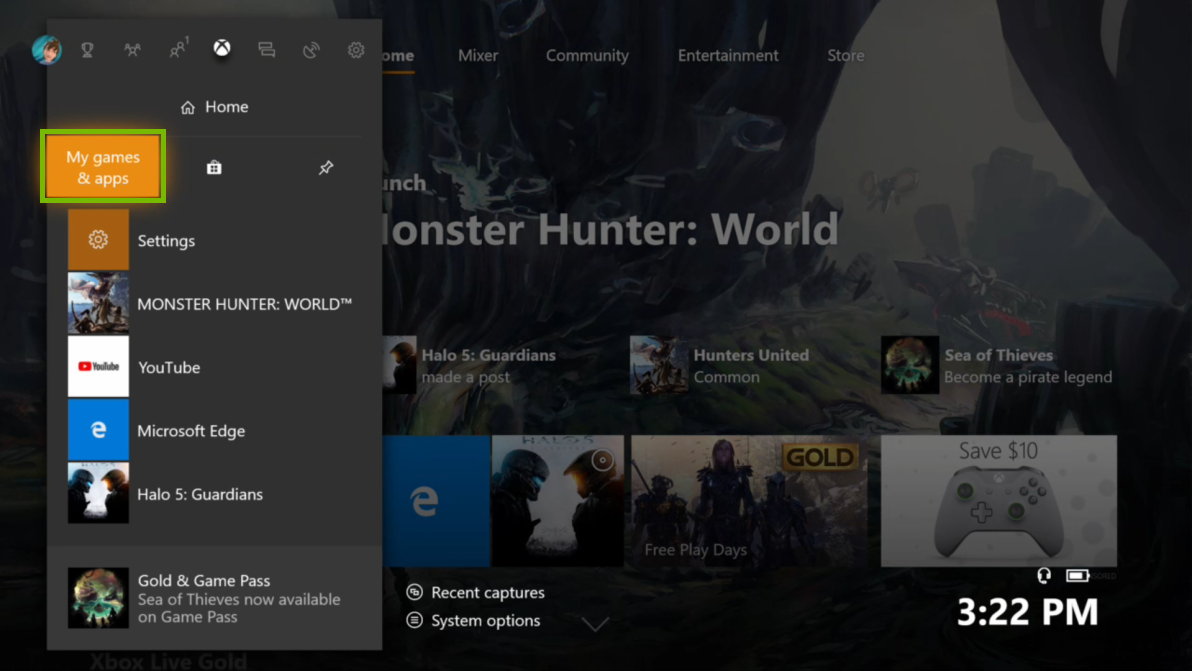Collapse guide with Home disclosure row
Viewport: 1192px width, 671px height.
click(214, 107)
